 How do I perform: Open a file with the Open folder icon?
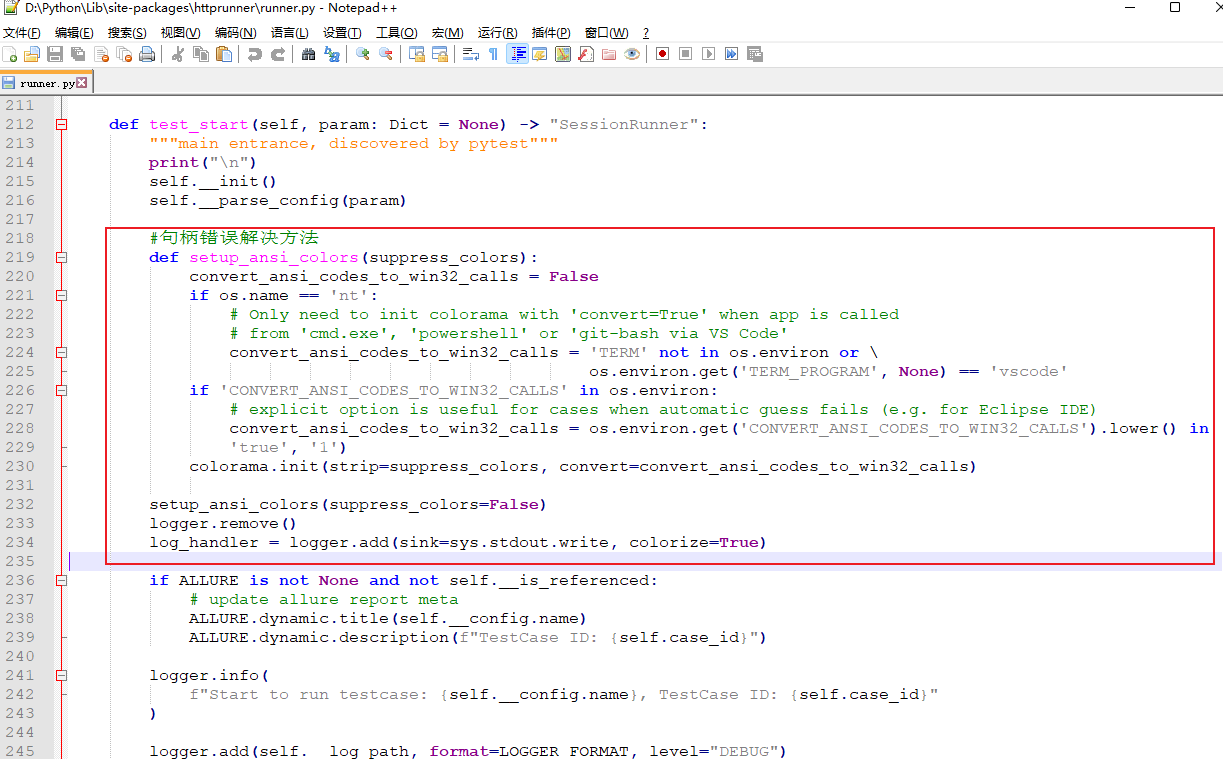click(30, 54)
